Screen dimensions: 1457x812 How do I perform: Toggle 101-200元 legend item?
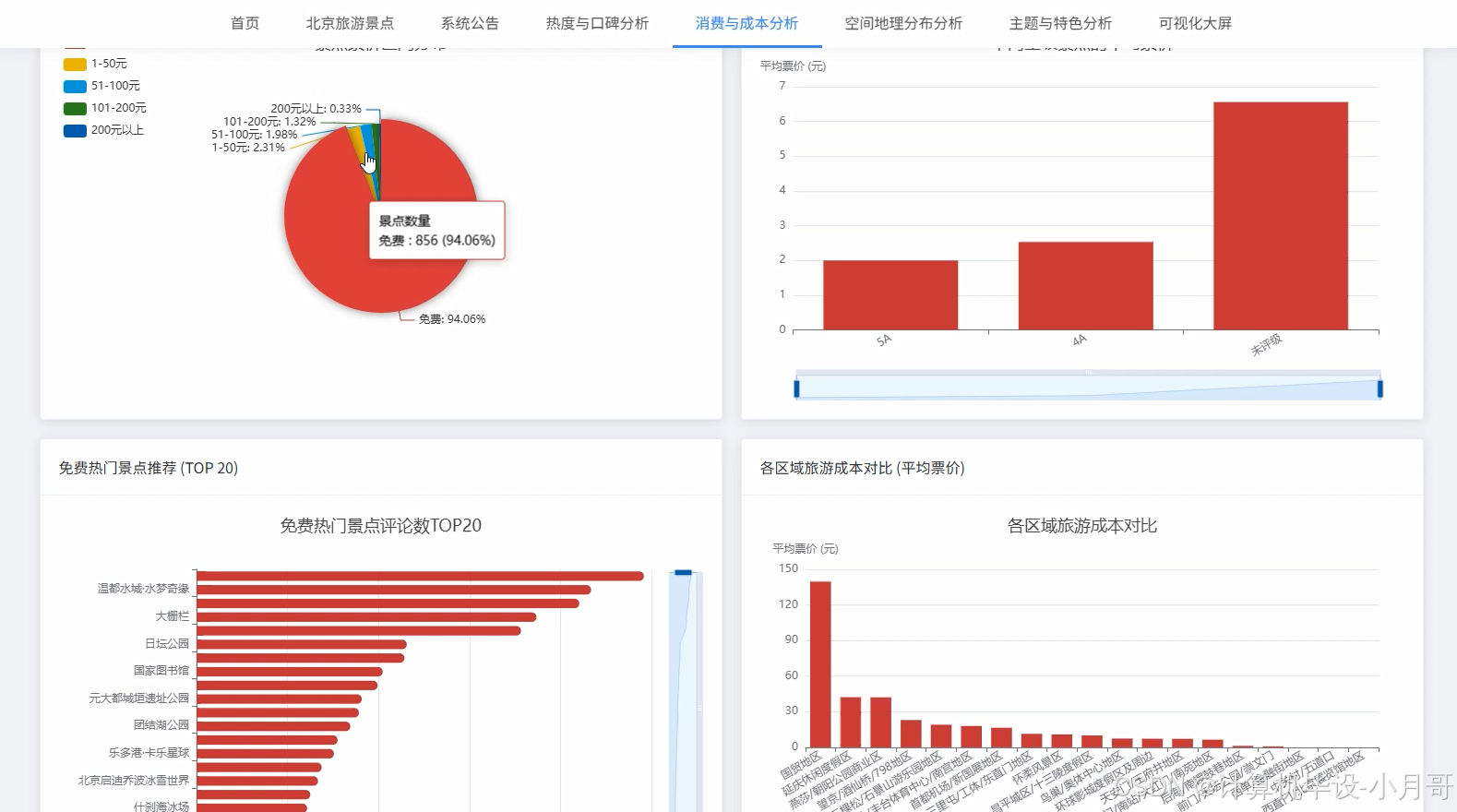point(104,108)
